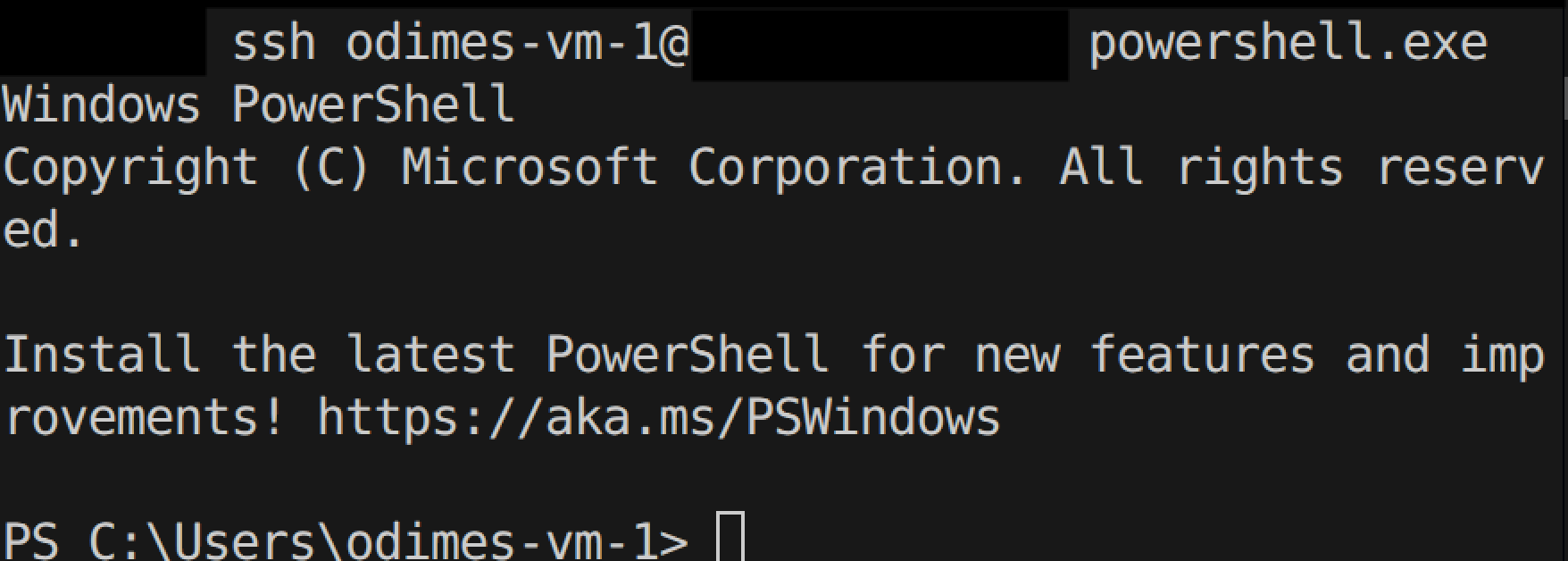This screenshot has width=1568, height=561.
Task: Click the wrapped "ed." text fragment
Action: click(x=43, y=230)
